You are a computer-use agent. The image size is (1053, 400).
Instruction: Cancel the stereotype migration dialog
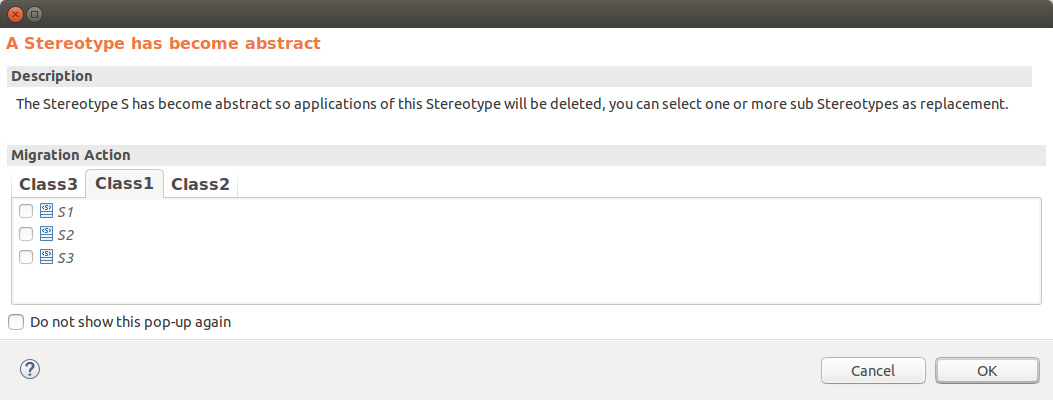coord(873,370)
